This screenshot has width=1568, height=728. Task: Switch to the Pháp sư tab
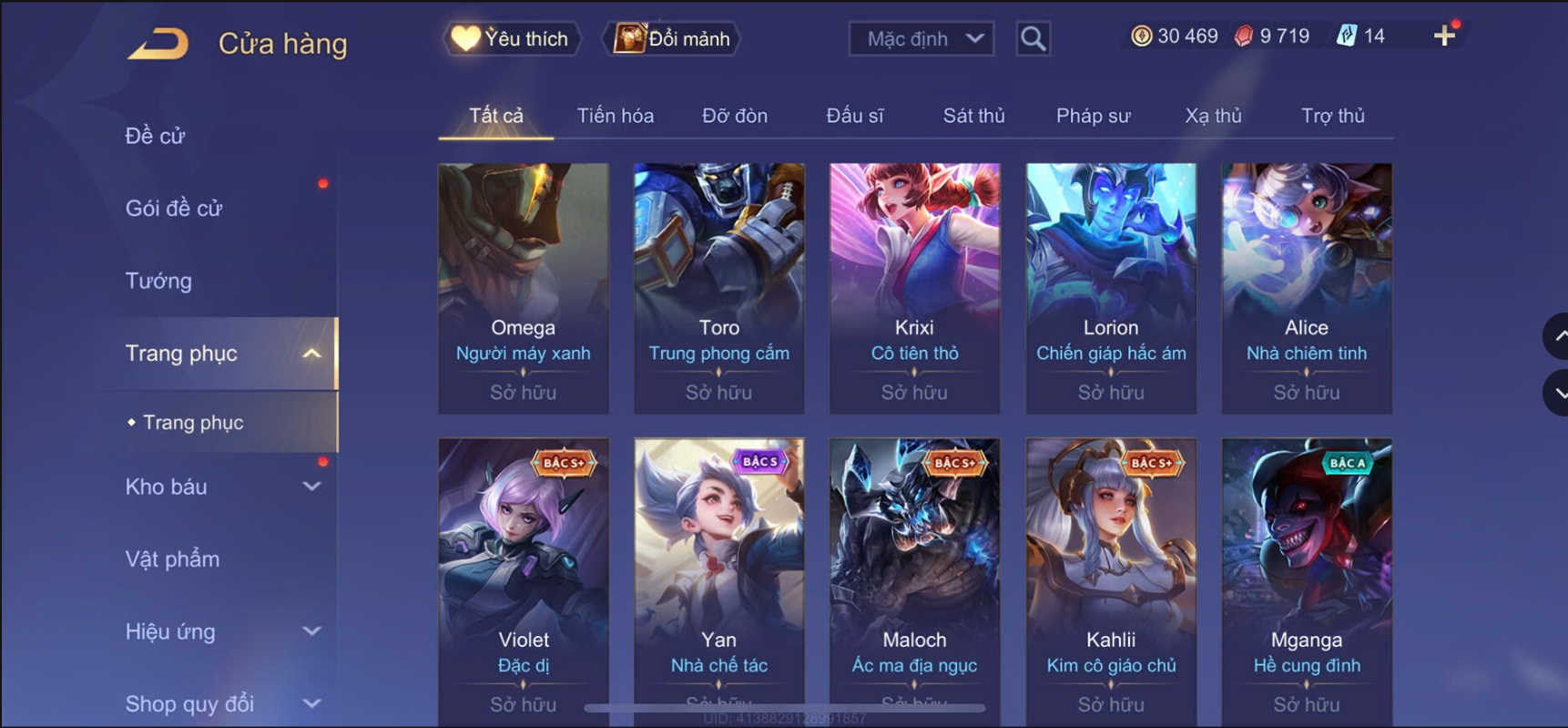[1093, 116]
